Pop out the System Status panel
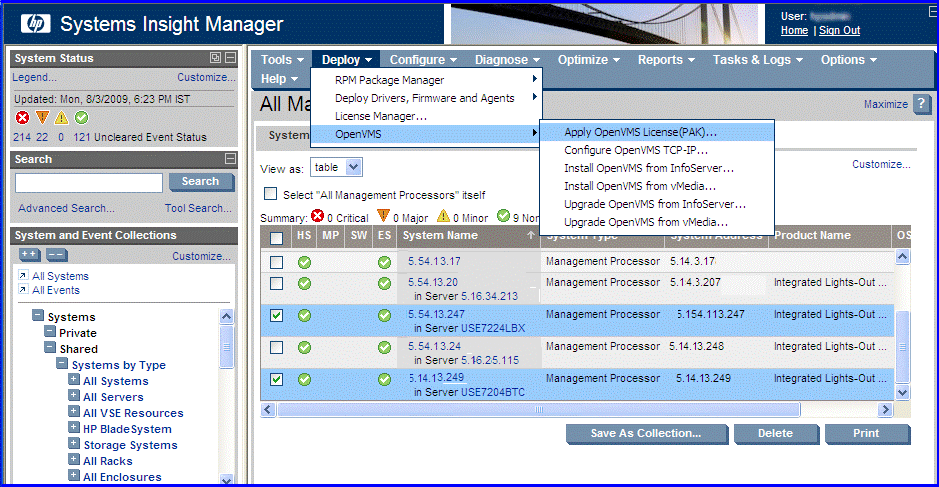Image resolution: width=939 pixels, height=487 pixels. click(216, 58)
